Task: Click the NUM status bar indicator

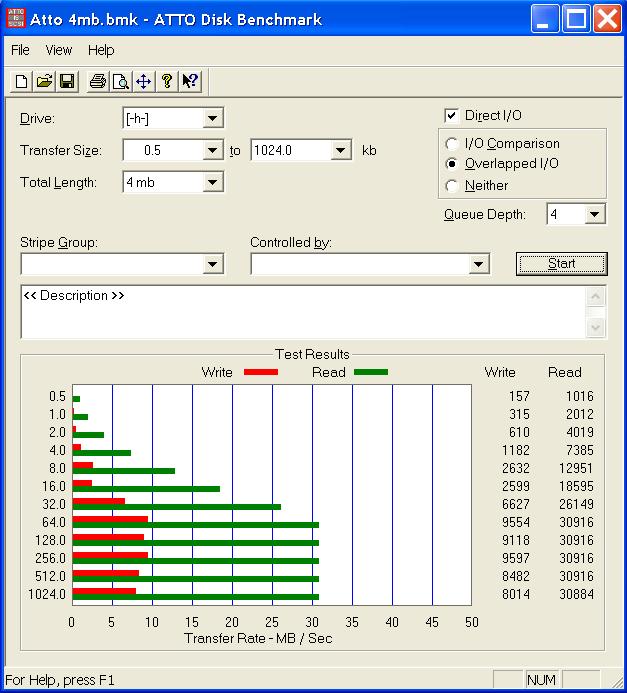Action: [541, 680]
